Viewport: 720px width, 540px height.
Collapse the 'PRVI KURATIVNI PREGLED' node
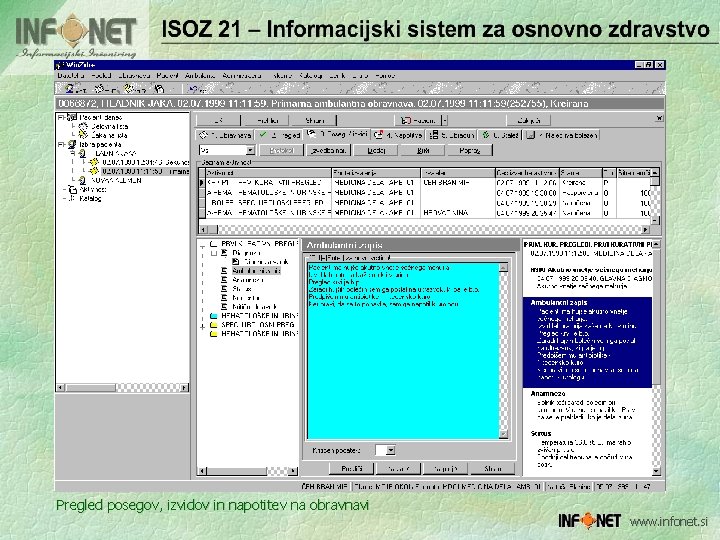202,246
